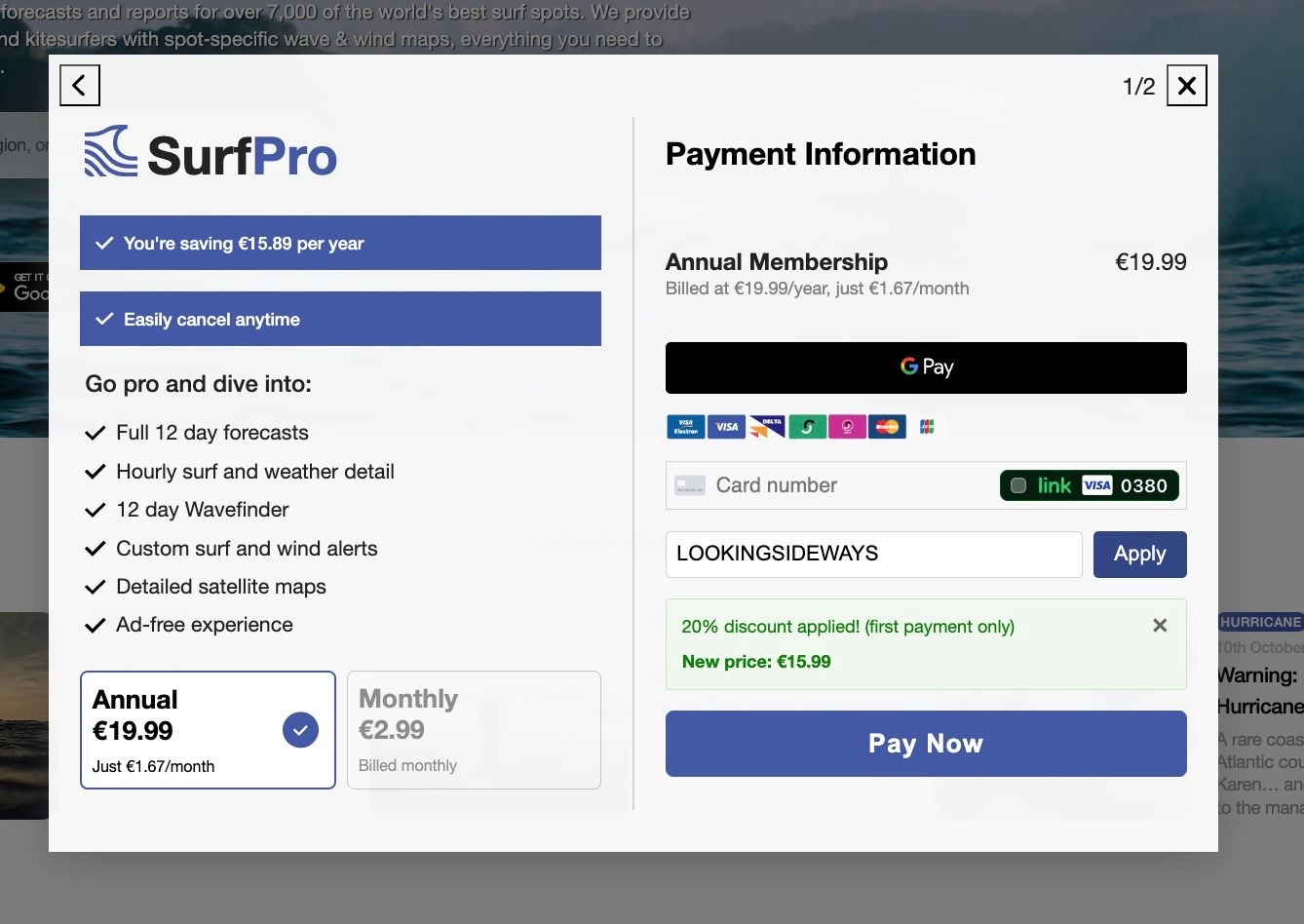Dismiss the 20% discount applied notice
1304x924 pixels.
[x=1160, y=626]
